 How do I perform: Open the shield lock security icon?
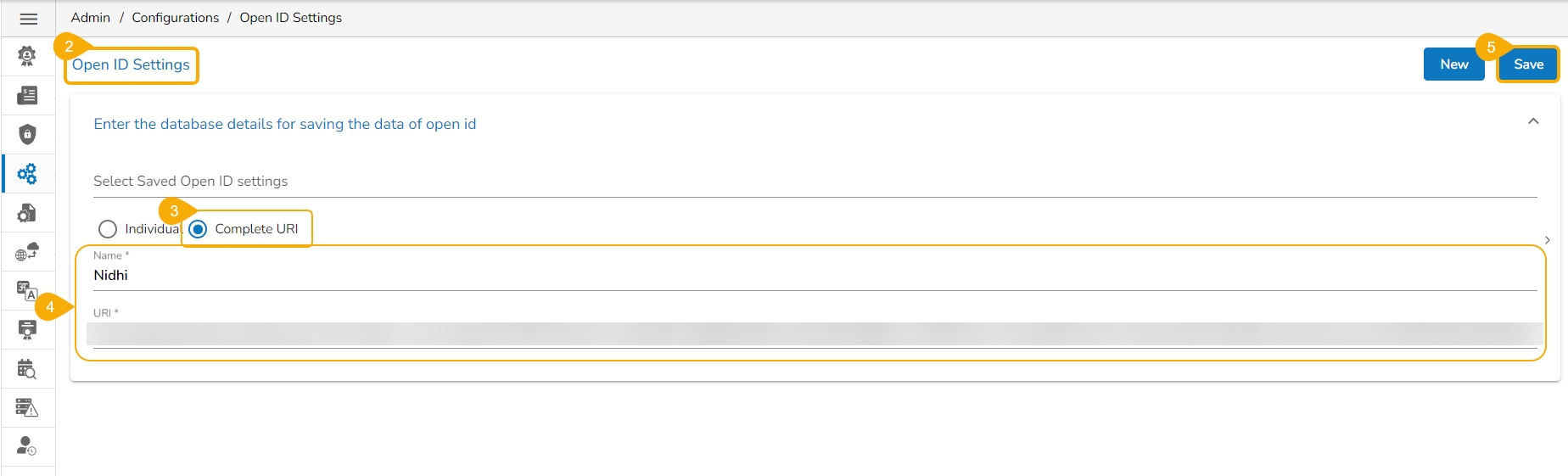click(x=27, y=134)
